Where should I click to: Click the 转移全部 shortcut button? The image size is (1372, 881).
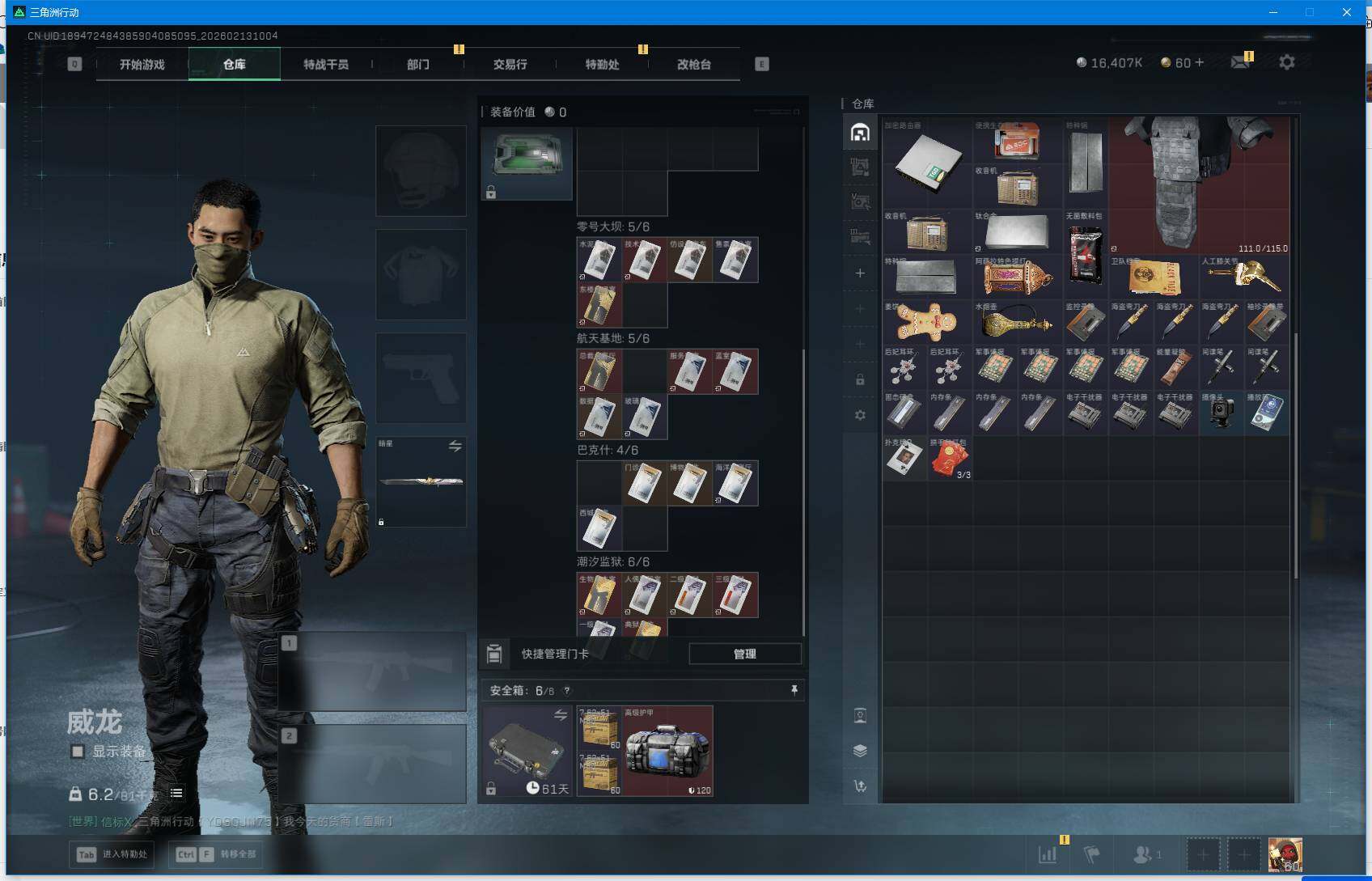[215, 854]
